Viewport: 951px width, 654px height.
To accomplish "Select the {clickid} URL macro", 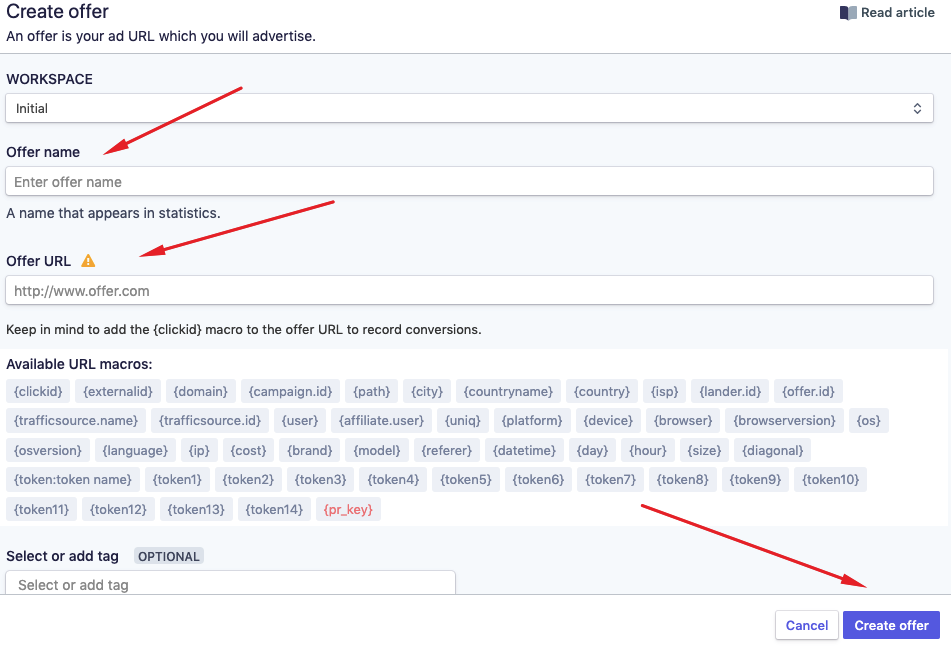I will (x=37, y=390).
